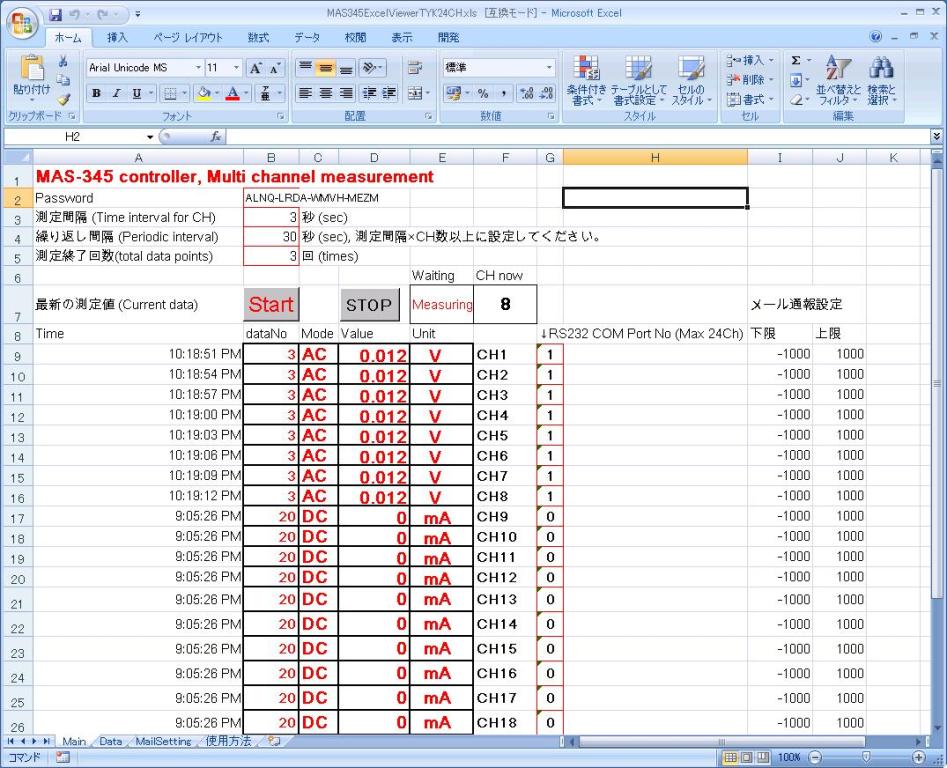Switch to page layout view button
Image resolution: width=947 pixels, height=768 pixels.
pos(746,757)
